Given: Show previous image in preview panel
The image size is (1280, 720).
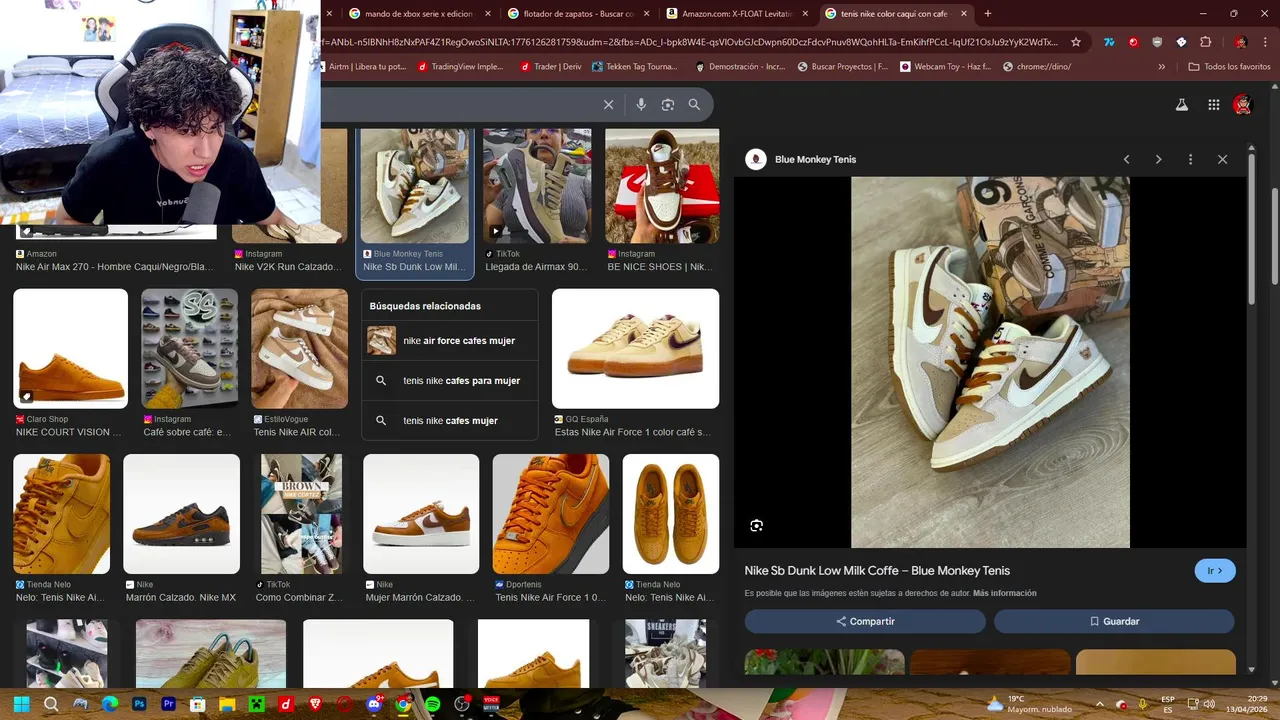Looking at the screenshot, I should [1127, 159].
